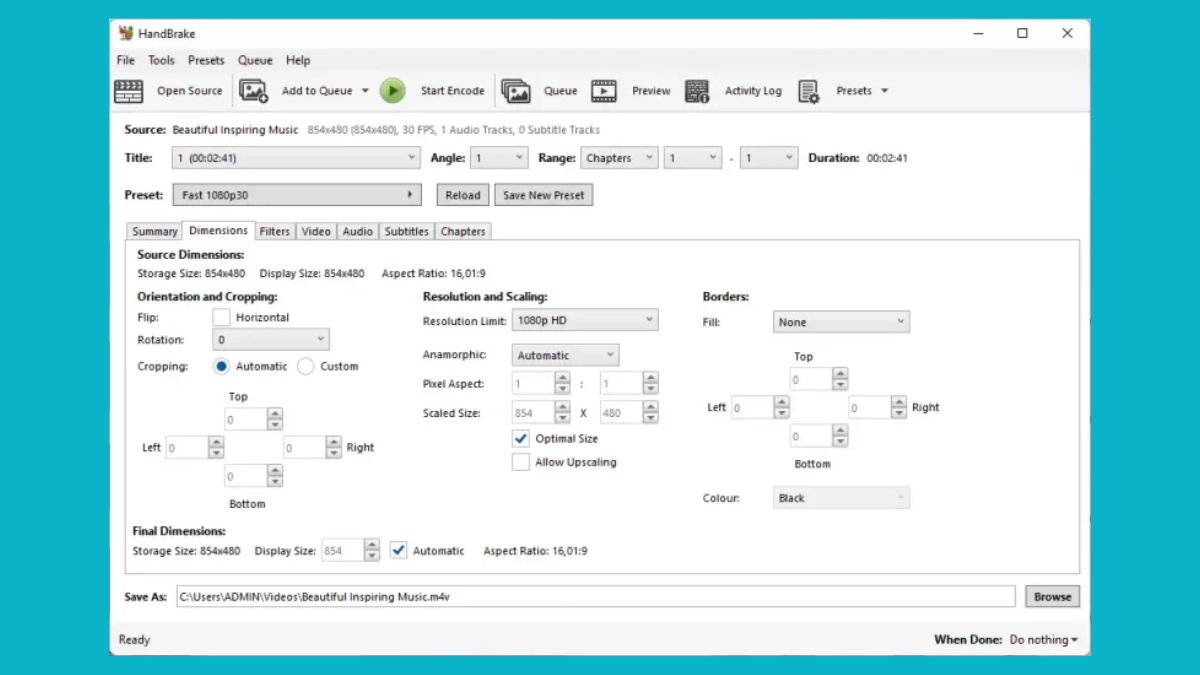Show the Activity Log from the toolbar

tap(697, 91)
